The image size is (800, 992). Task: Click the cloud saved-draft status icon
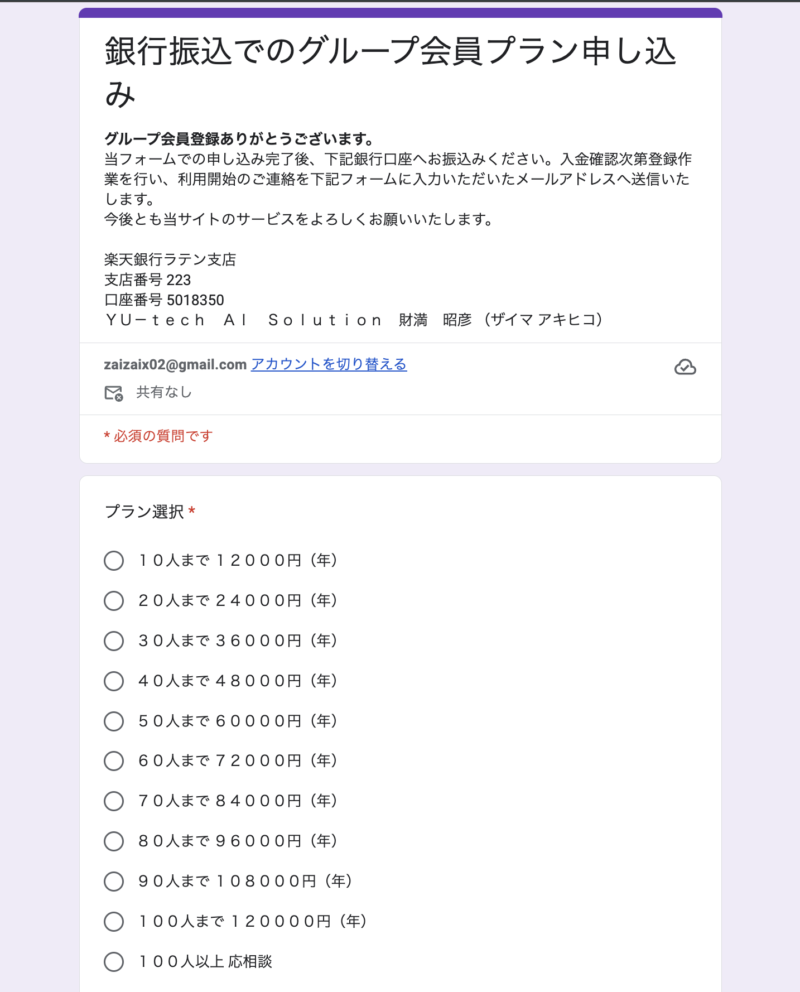click(685, 367)
